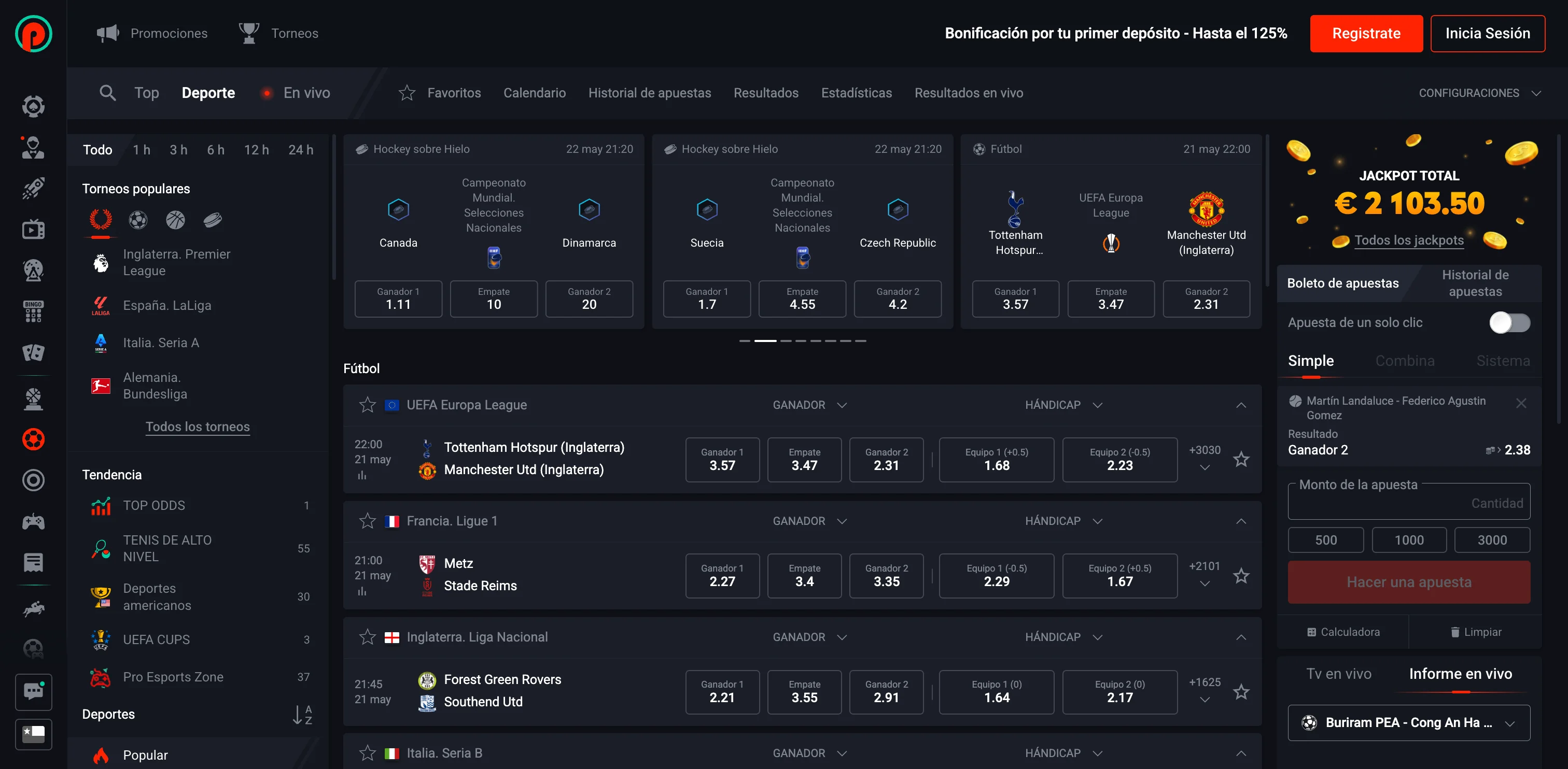Screen dimensions: 1568x769
Task: Open the Bingo sidebar icon
Action: pos(34,311)
